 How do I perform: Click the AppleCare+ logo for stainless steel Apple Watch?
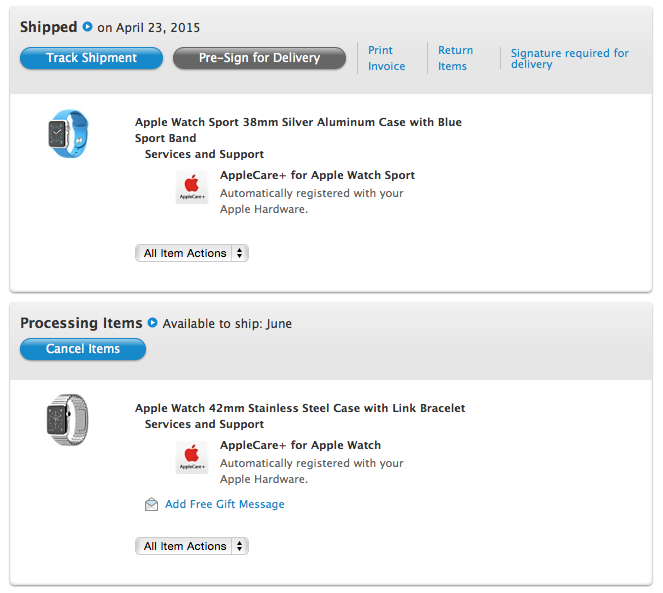click(x=192, y=457)
